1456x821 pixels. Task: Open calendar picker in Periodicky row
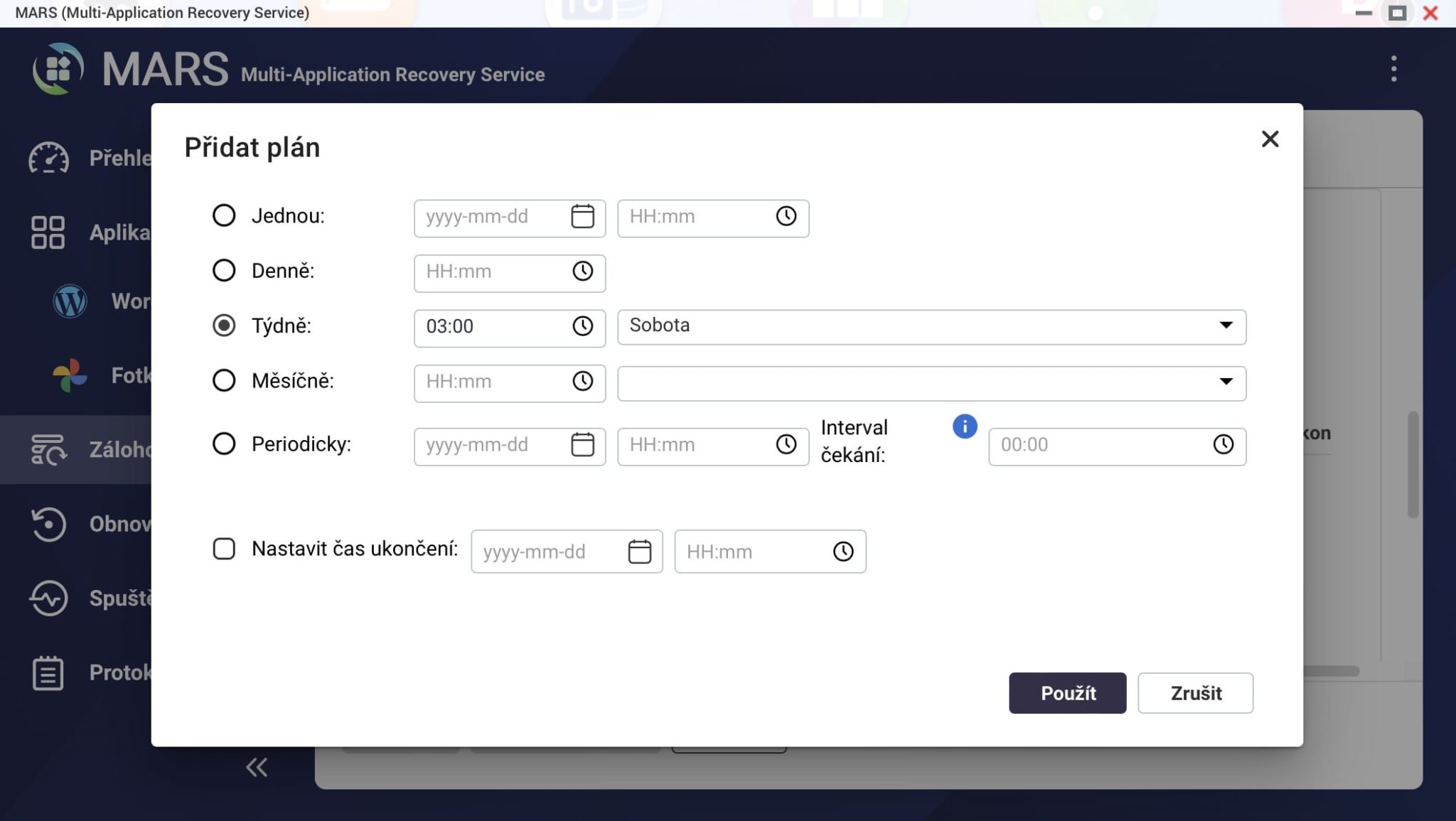click(582, 444)
